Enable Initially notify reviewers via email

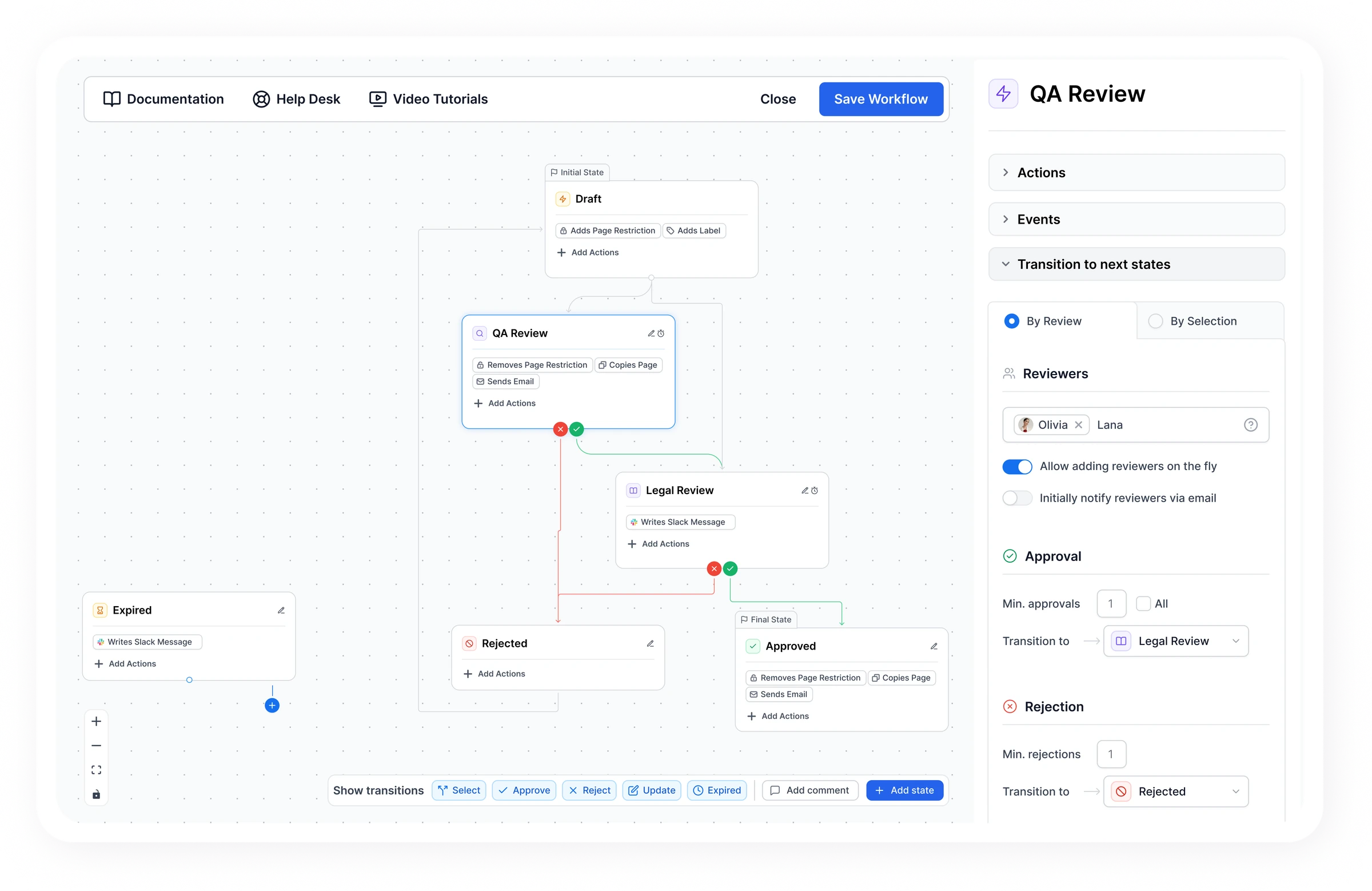click(1017, 498)
